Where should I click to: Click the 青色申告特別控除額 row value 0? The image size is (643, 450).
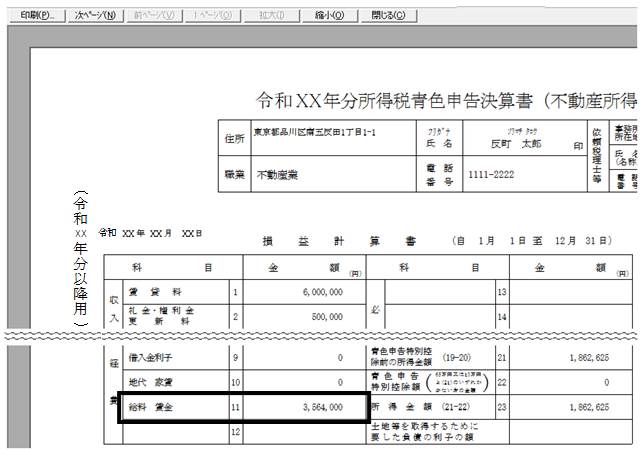[571, 382]
